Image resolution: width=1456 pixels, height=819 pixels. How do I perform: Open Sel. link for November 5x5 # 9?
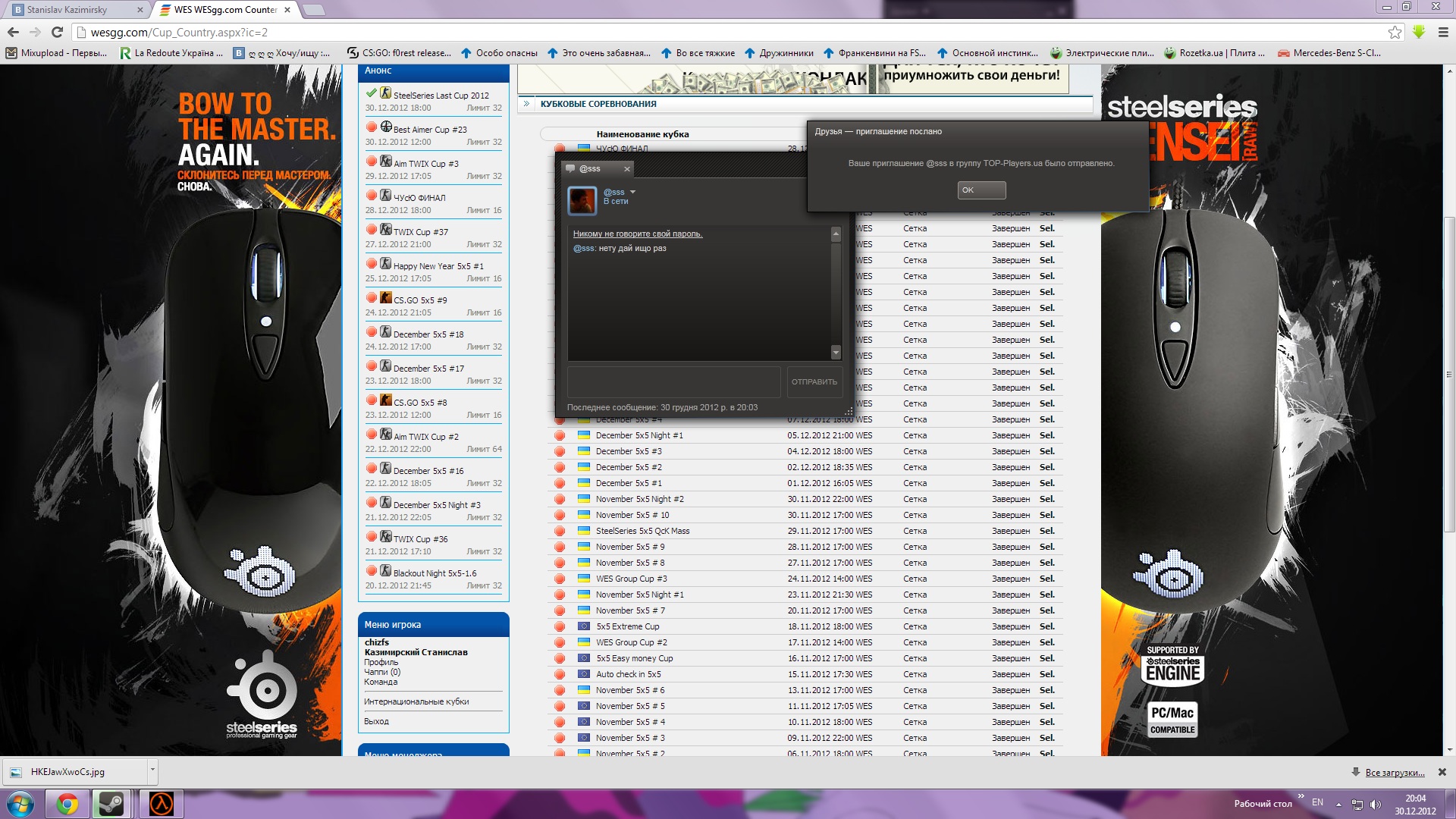pos(1047,547)
